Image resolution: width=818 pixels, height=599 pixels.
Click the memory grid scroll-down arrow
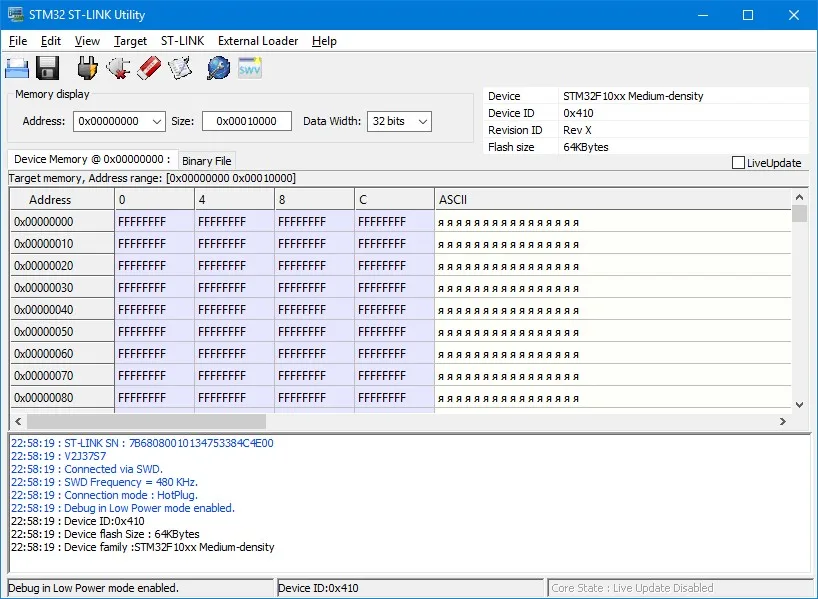pos(799,403)
